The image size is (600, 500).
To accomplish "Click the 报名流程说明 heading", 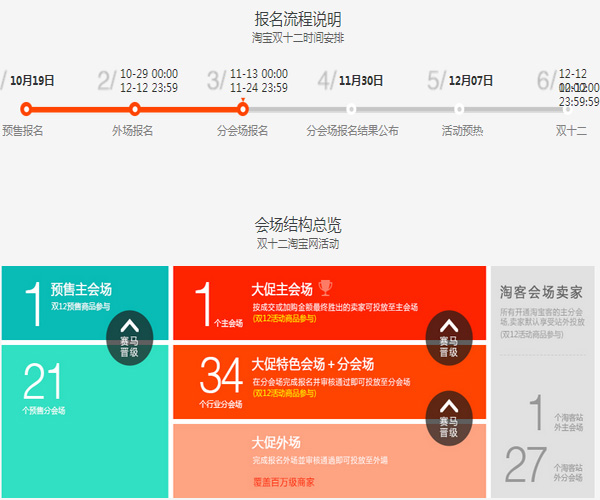I will [298, 20].
